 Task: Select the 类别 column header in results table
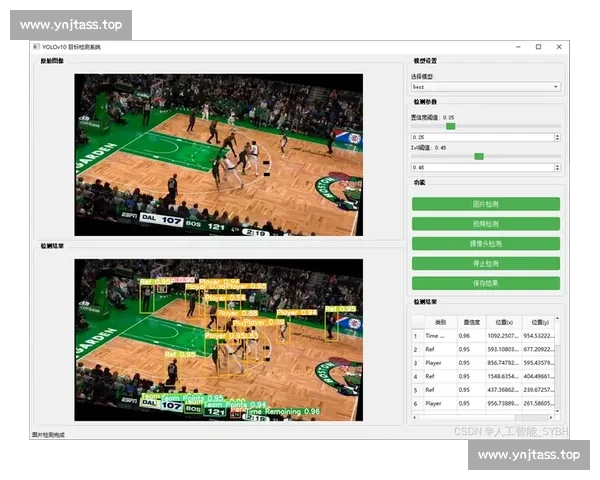coord(441,321)
